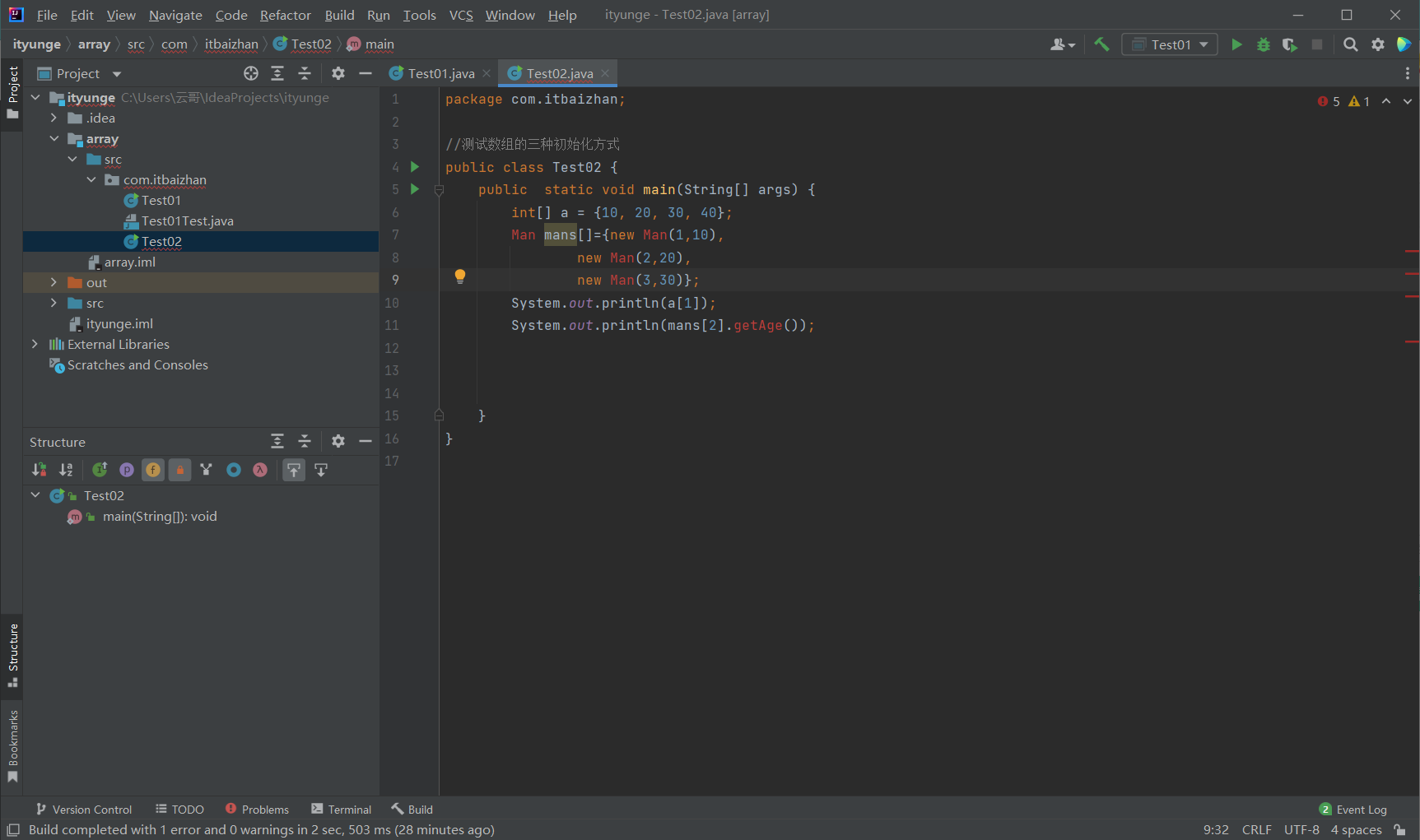Collapse all in Structure panel
Viewport: 1420px width, 840px height.
(x=305, y=441)
